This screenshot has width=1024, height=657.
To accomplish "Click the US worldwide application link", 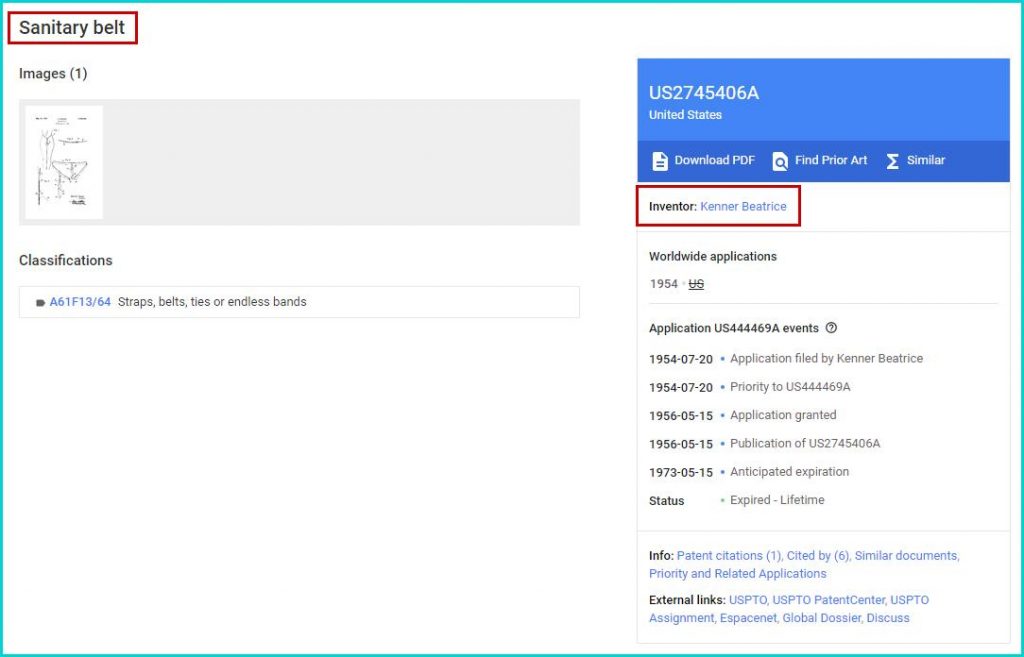I will tap(696, 284).
